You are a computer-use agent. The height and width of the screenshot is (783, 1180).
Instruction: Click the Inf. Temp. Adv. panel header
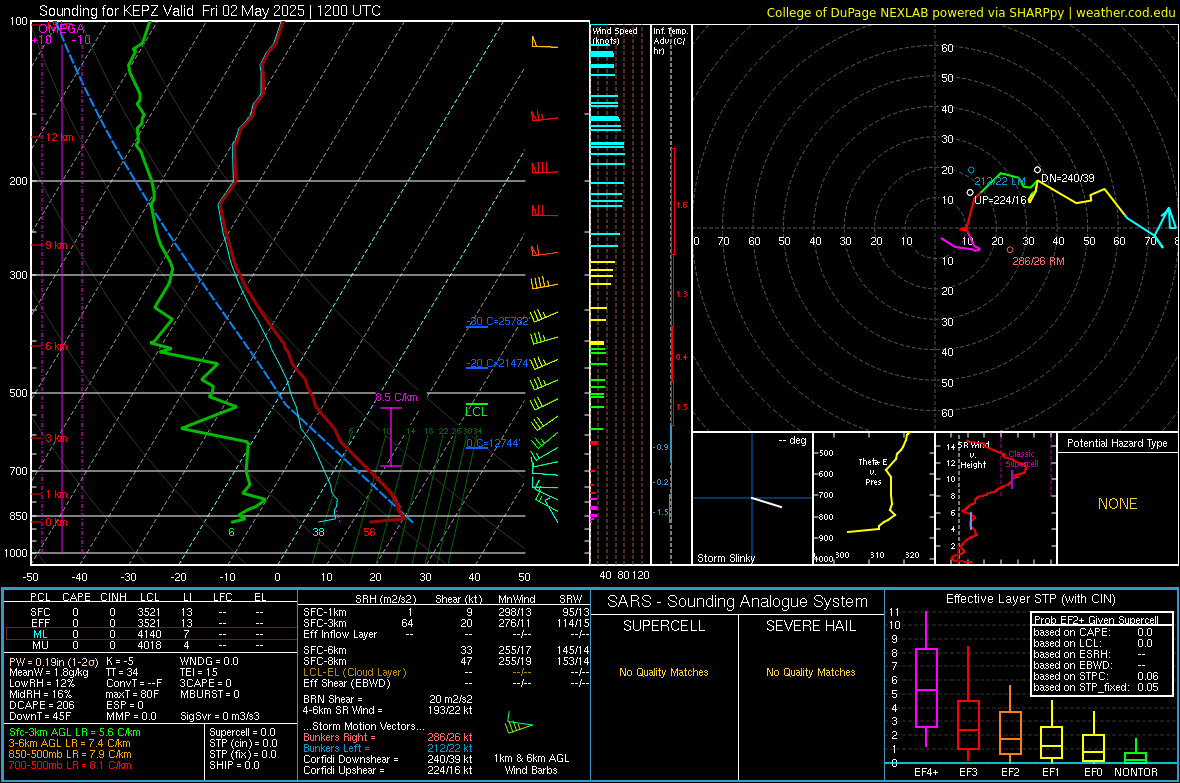pos(670,41)
